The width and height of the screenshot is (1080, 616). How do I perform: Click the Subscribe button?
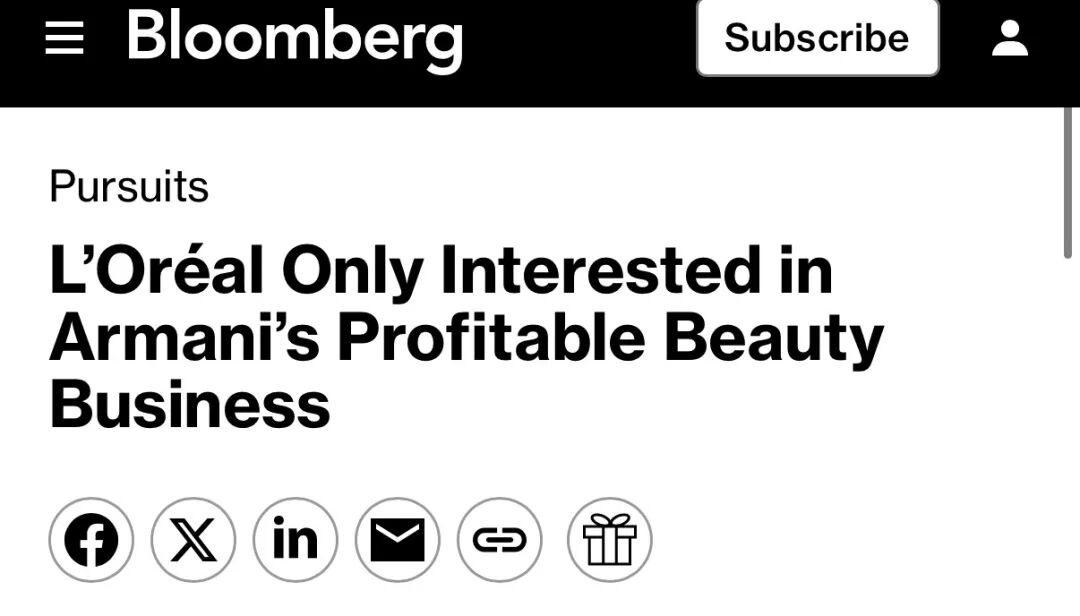pos(818,37)
